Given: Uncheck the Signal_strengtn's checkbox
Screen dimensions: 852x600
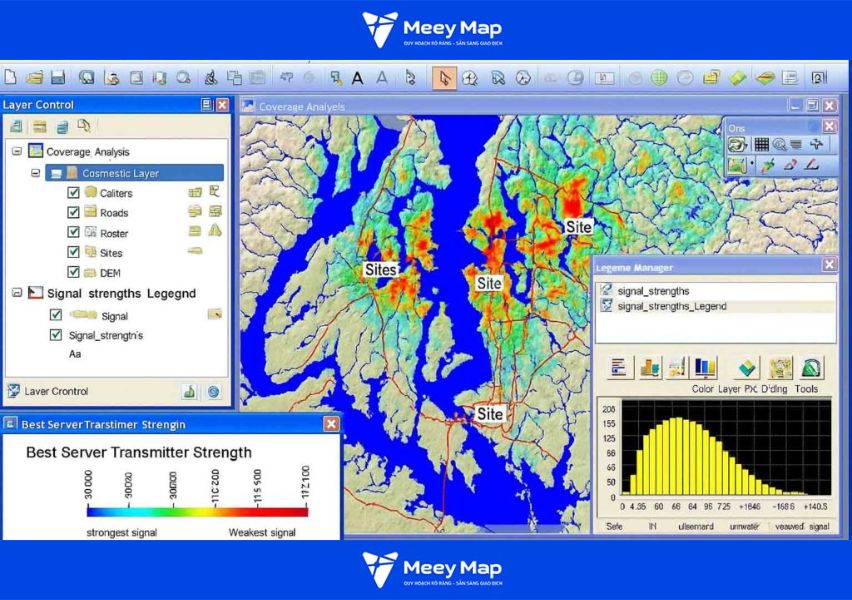Looking at the screenshot, I should point(55,334).
